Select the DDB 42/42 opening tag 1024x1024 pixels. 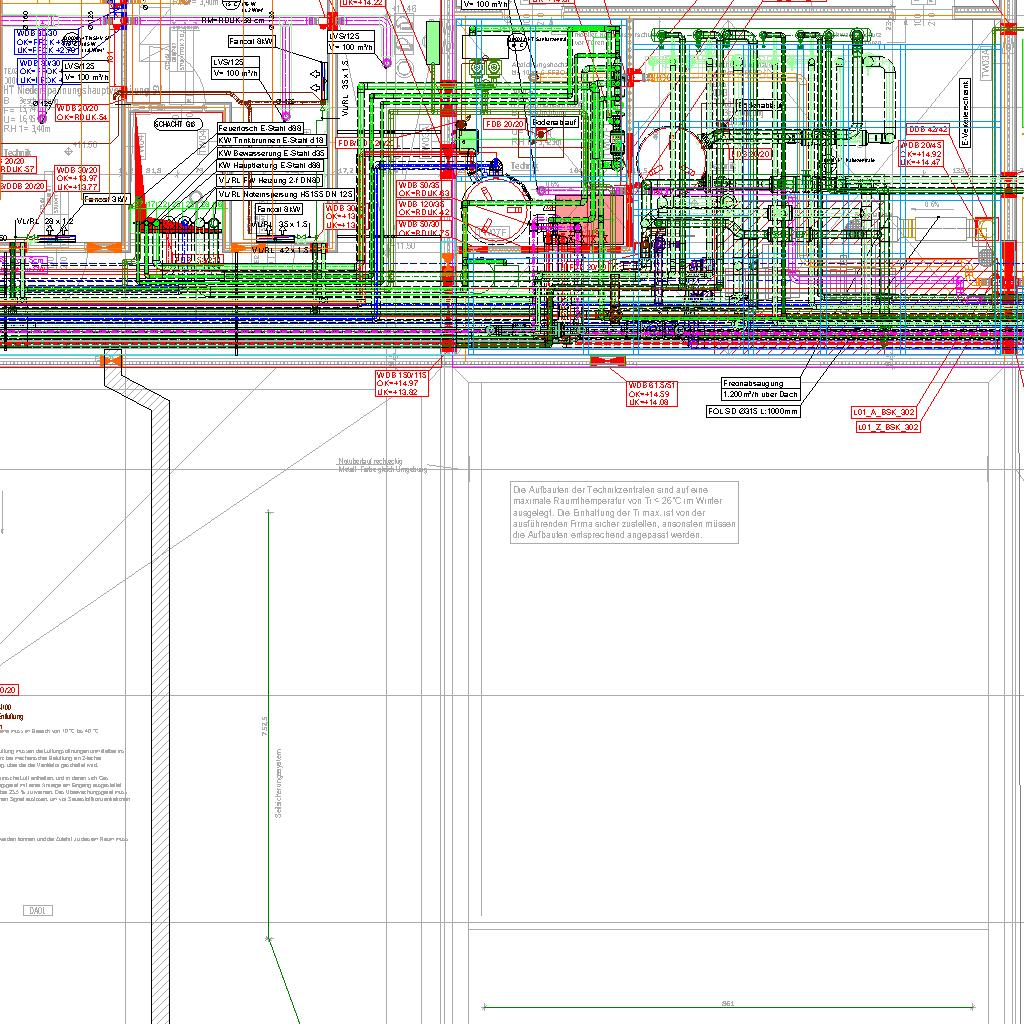pos(928,130)
